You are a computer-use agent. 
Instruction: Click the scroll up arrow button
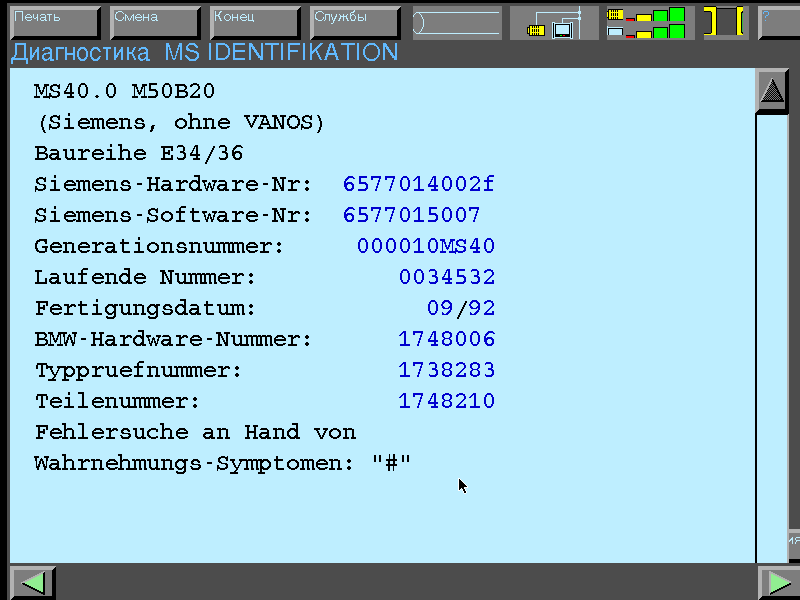[772, 92]
